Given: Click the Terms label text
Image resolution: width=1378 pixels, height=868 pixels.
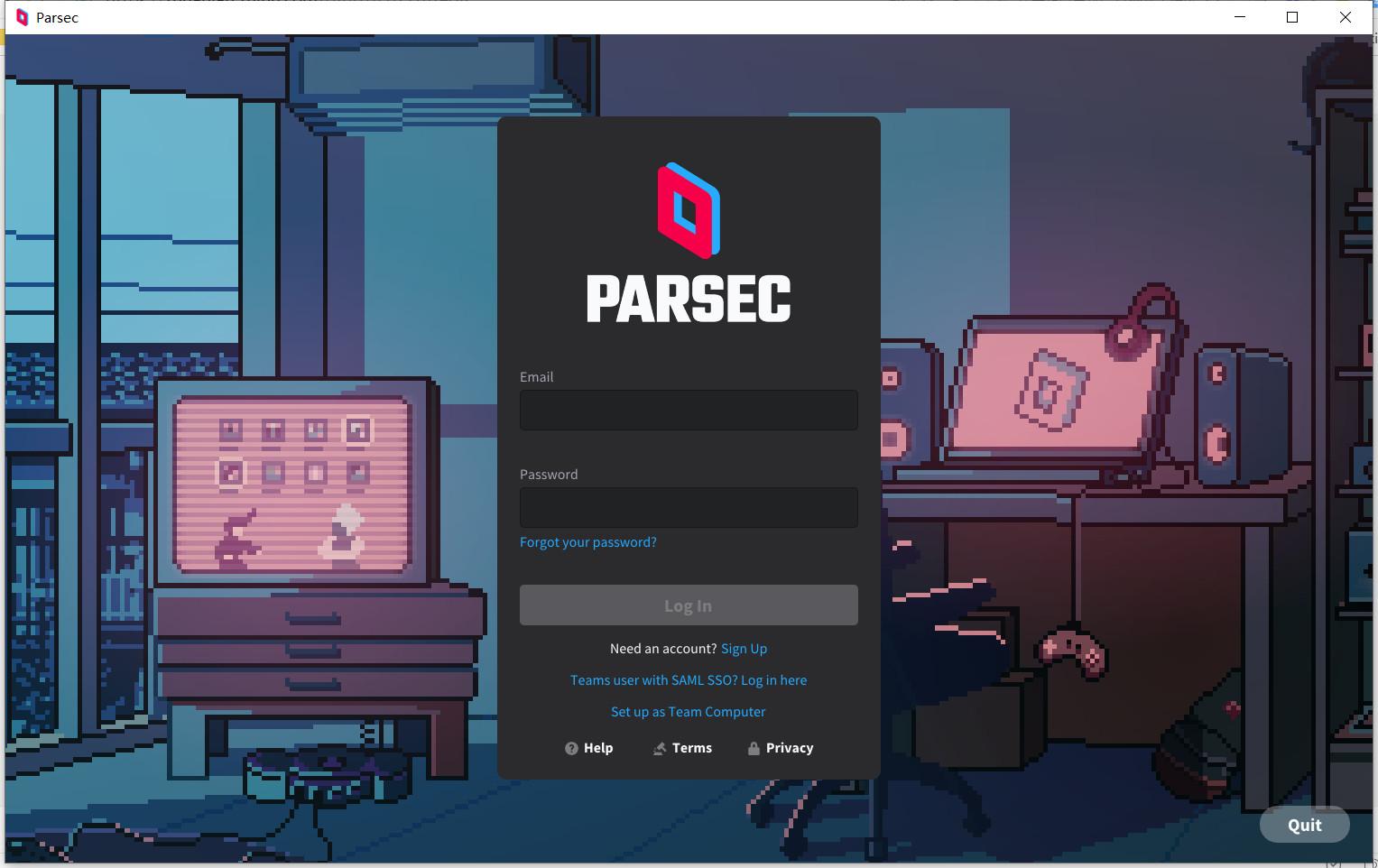Looking at the screenshot, I should (692, 747).
